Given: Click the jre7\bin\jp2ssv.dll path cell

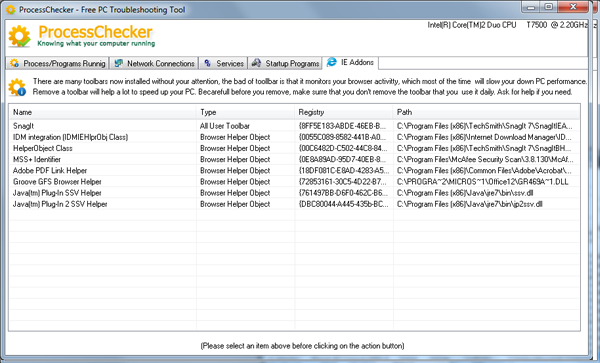Looking at the screenshot, I should pyautogui.click(x=470, y=204).
